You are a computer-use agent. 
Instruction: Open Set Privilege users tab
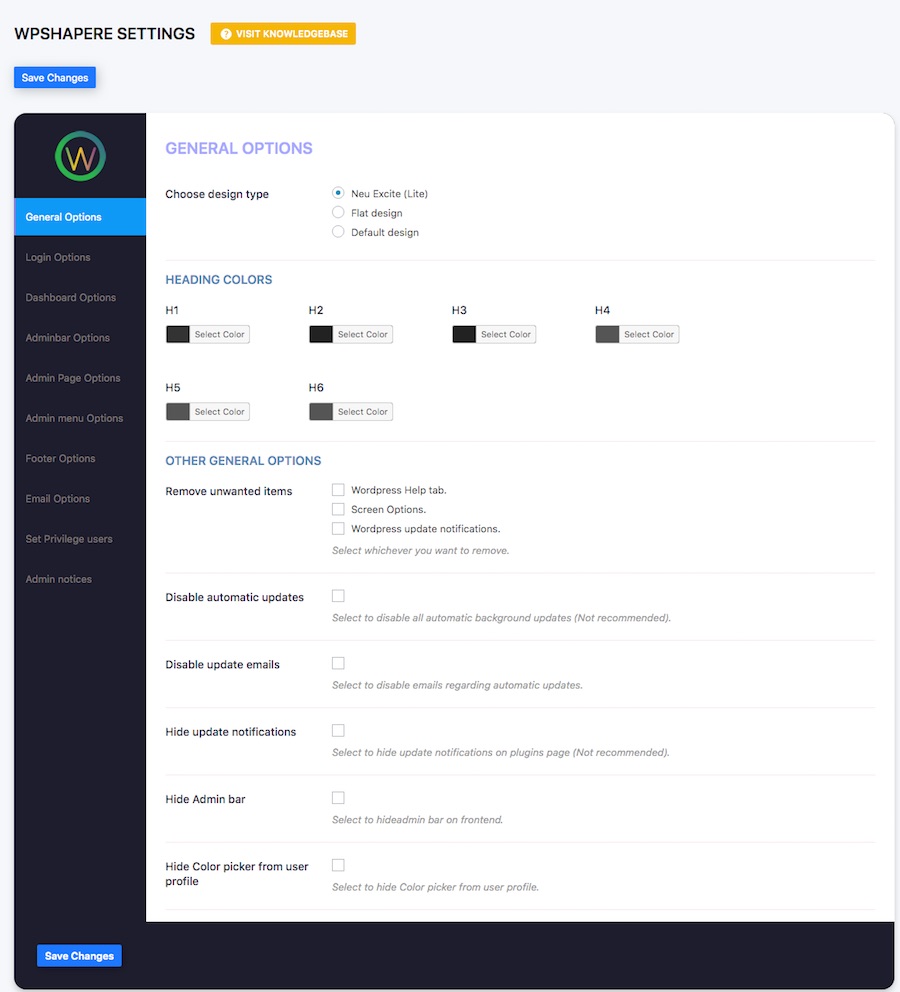pyautogui.click(x=80, y=539)
